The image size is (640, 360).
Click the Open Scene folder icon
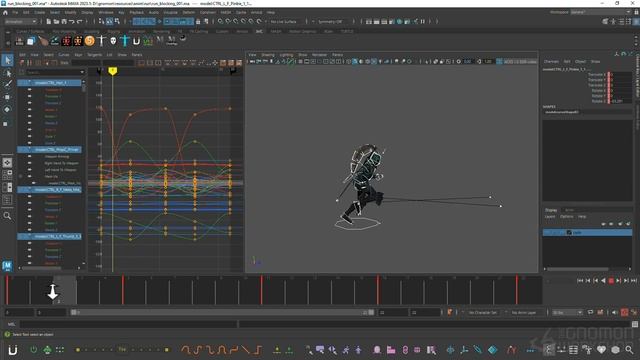pos(56,22)
